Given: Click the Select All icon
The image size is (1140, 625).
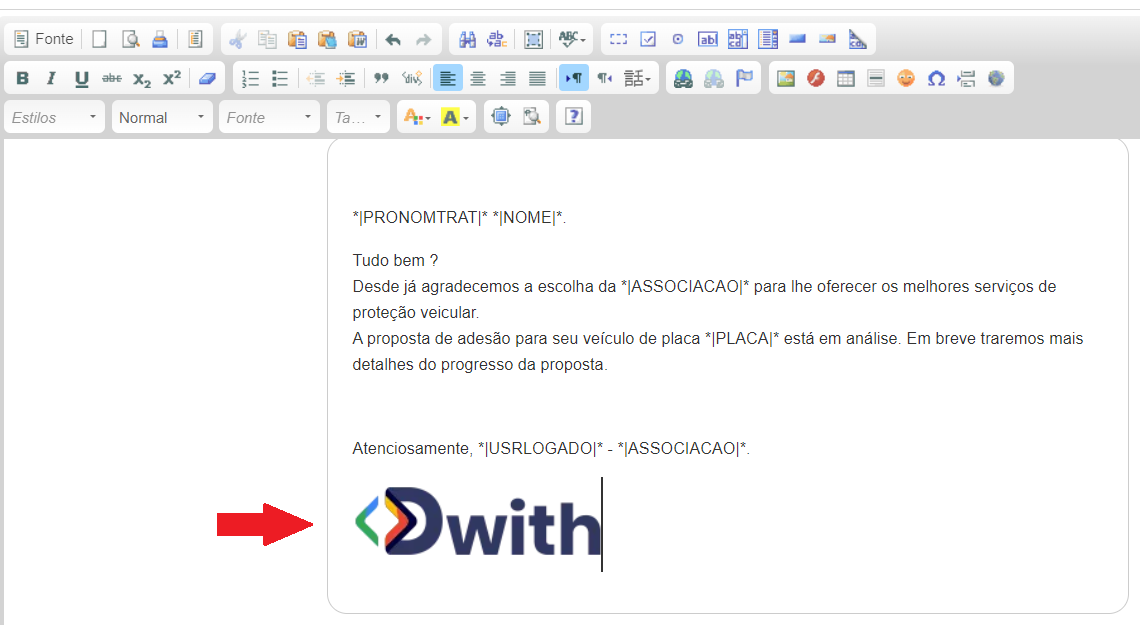Looking at the screenshot, I should click(x=534, y=39).
